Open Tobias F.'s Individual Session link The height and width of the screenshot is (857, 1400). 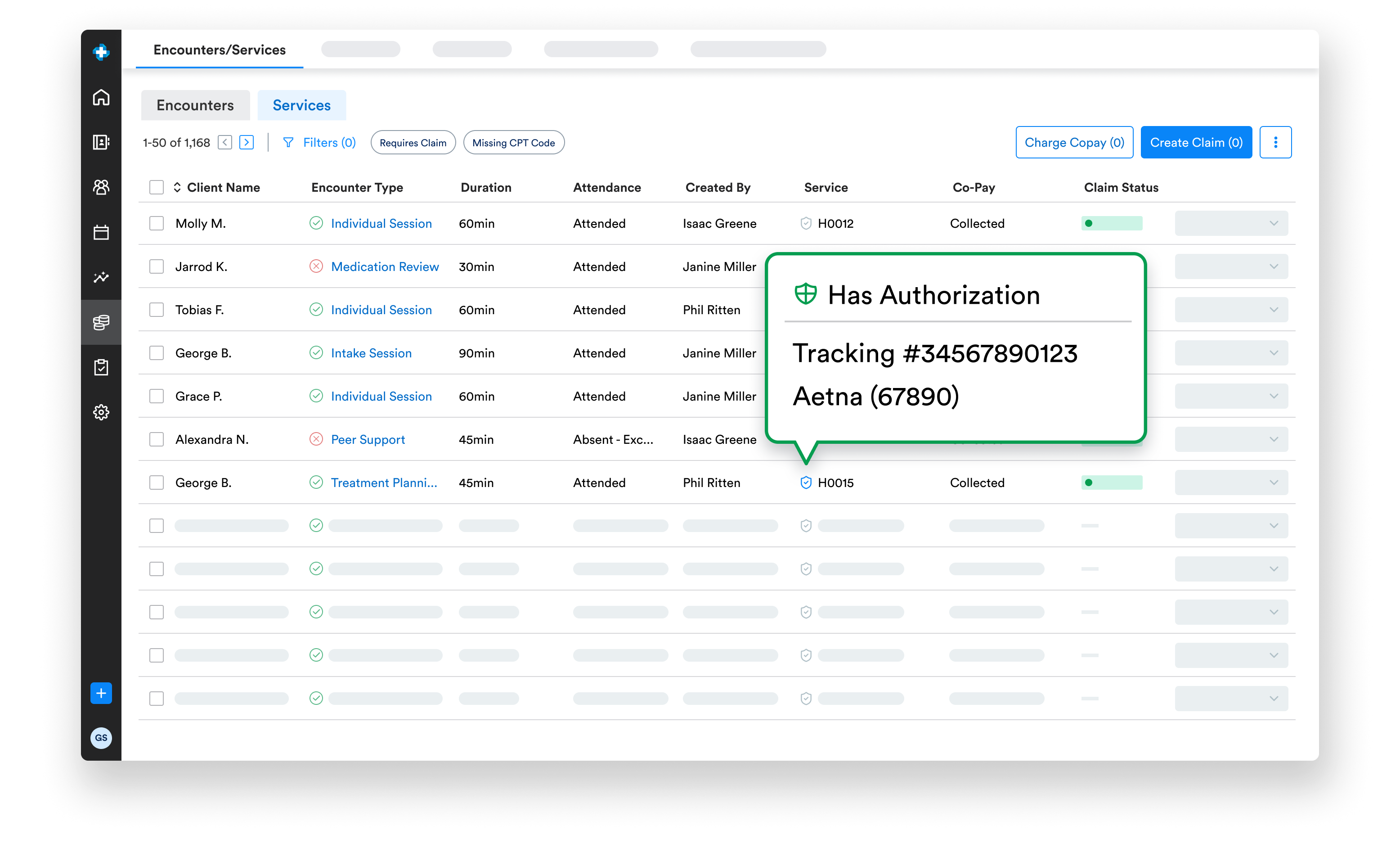point(381,310)
